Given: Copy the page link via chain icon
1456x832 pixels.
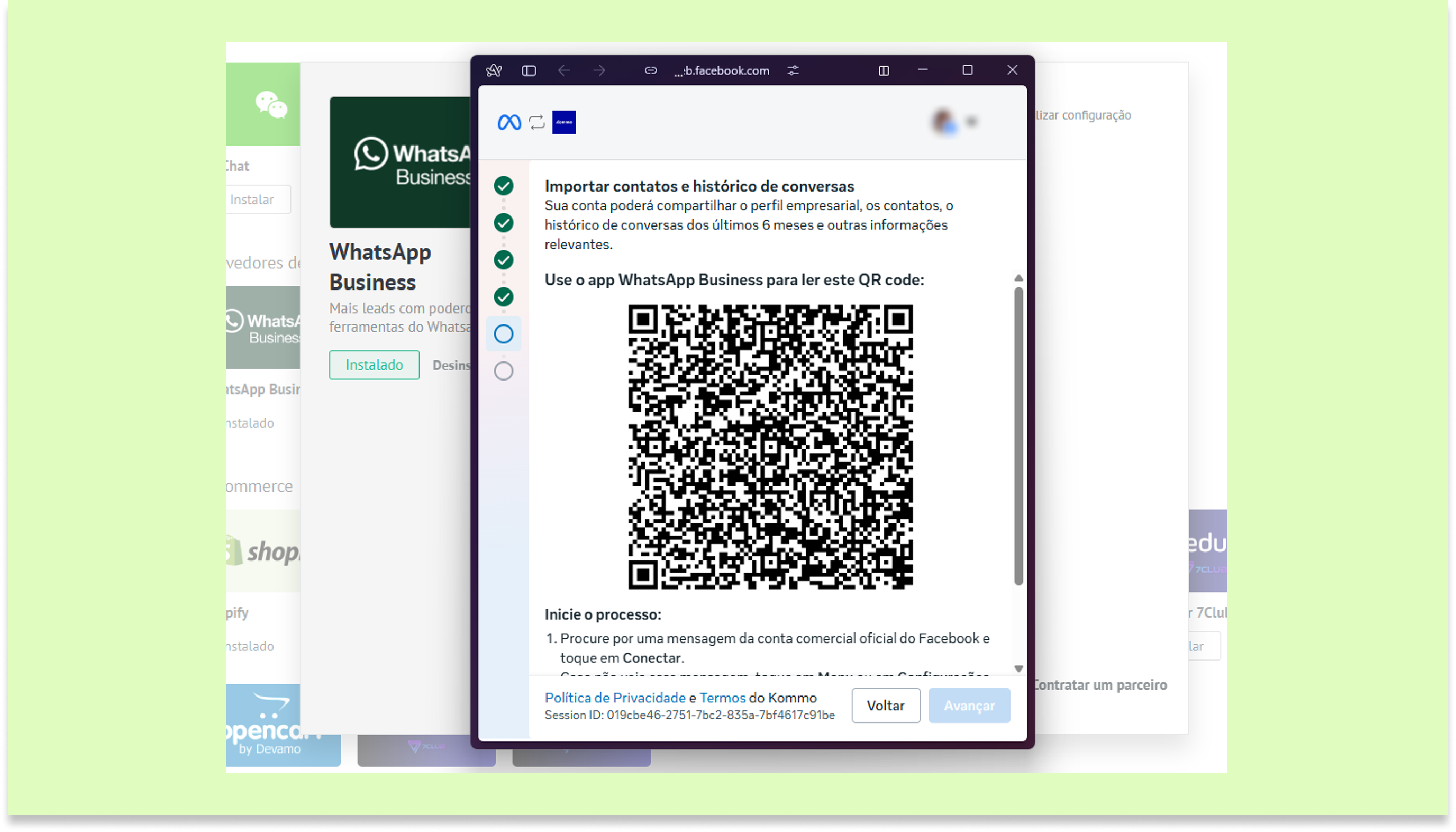Looking at the screenshot, I should coord(650,70).
